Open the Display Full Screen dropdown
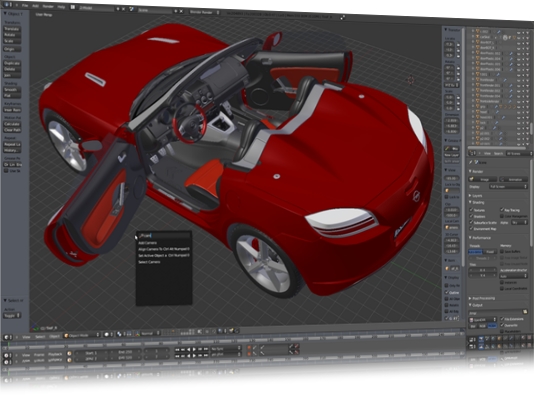 tap(508, 187)
